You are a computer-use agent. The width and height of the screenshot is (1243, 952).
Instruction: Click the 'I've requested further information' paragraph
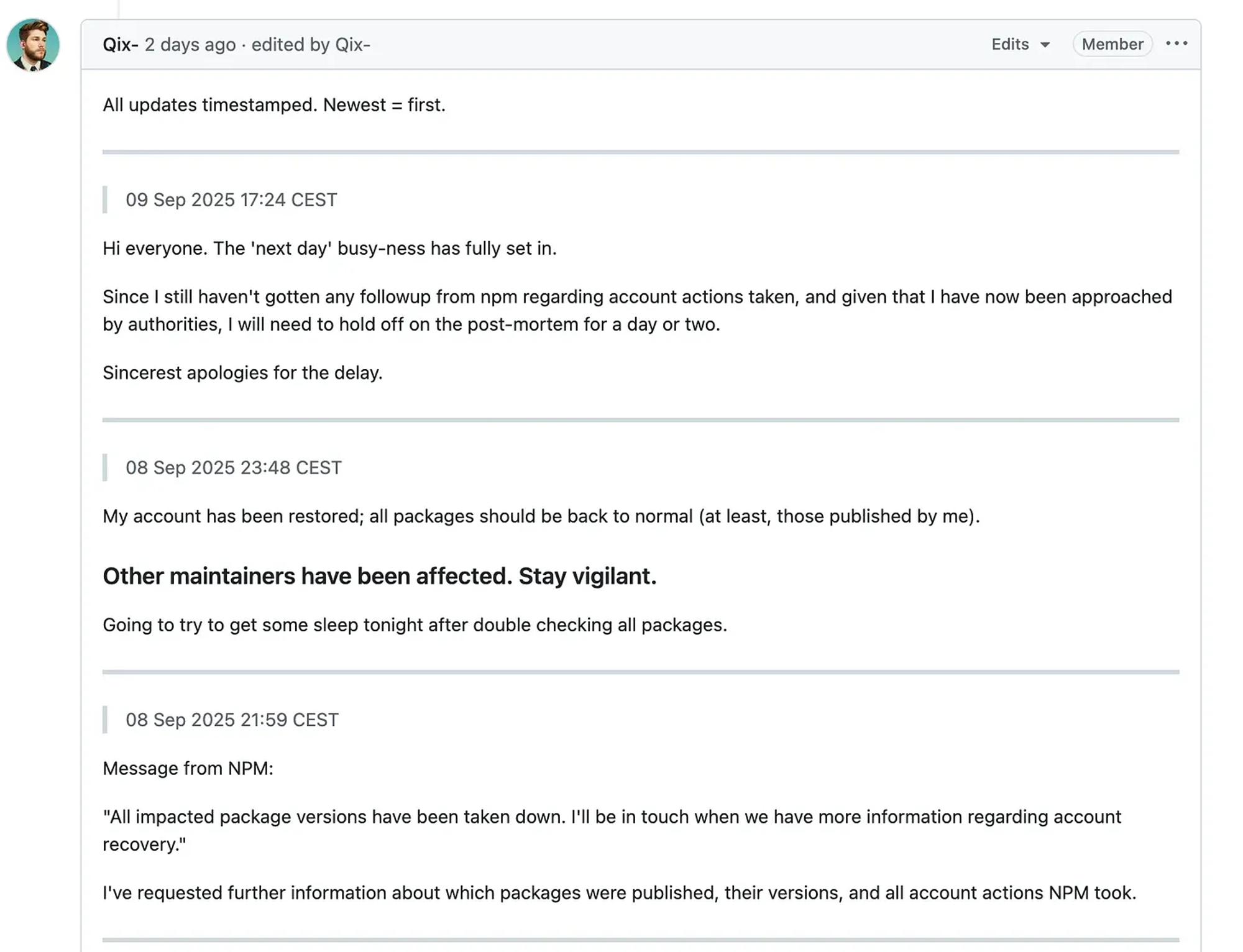pos(619,893)
